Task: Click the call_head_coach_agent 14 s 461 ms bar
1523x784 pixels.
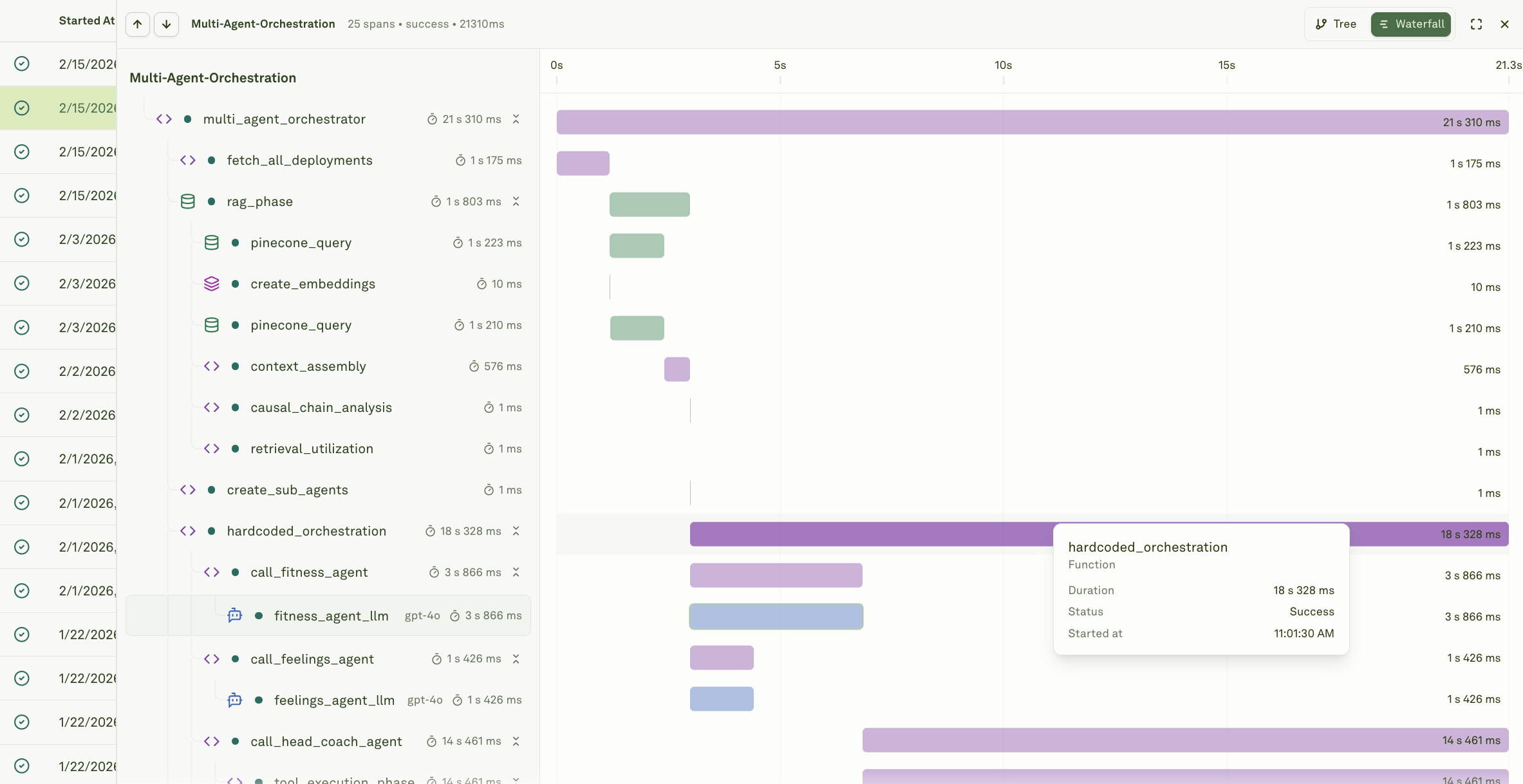Action: 1186,740
